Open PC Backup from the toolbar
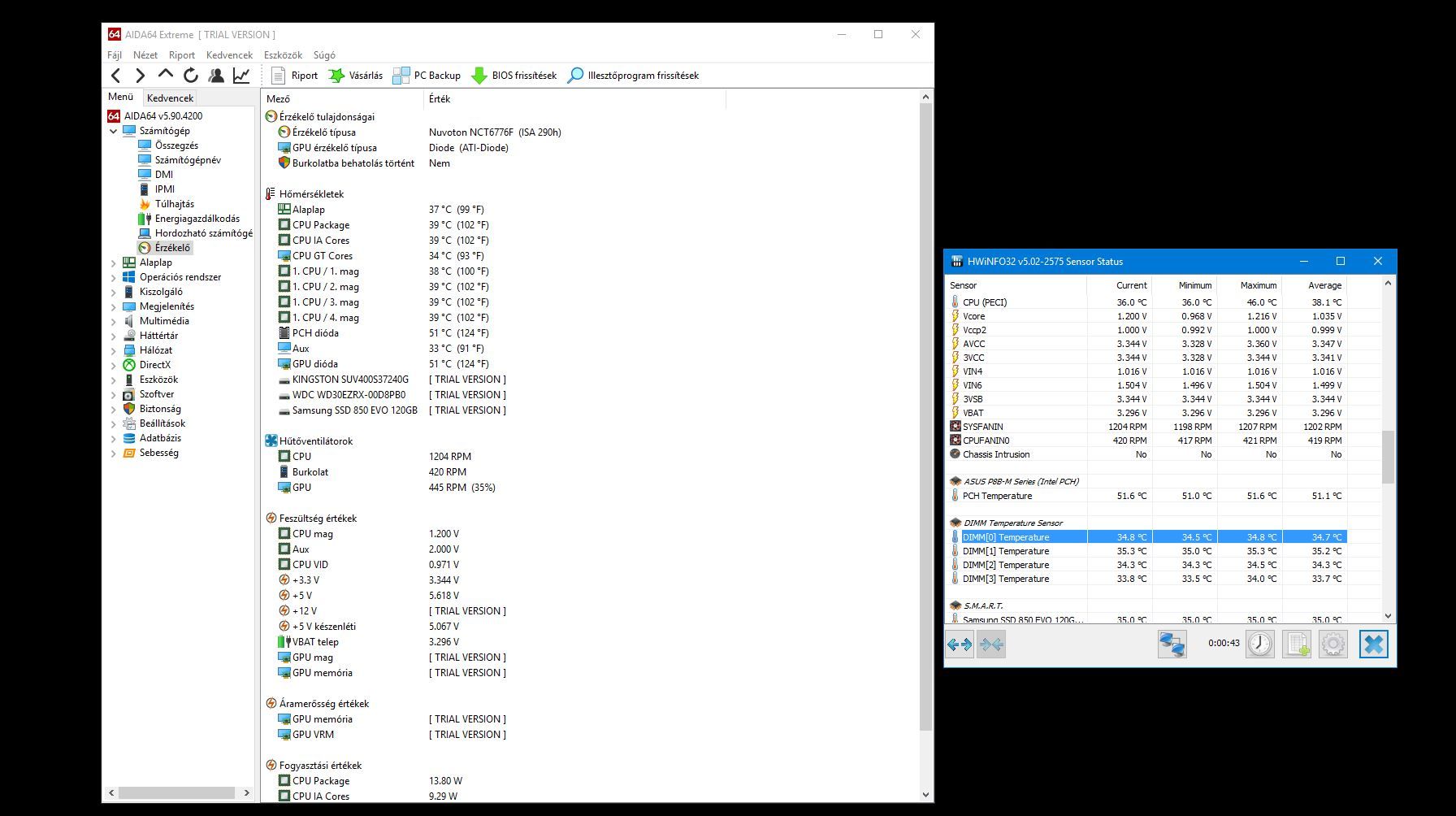The width and height of the screenshot is (1456, 816). [x=427, y=76]
